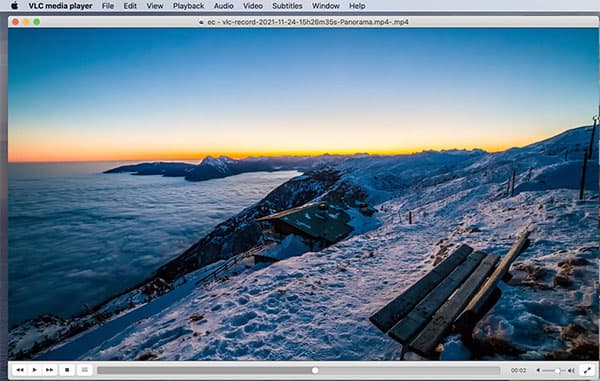
Task: Open the Playback menu
Action: [188, 6]
